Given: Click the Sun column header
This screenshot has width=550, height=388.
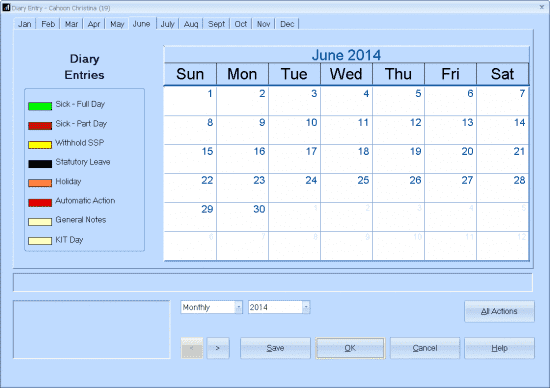Looking at the screenshot, I should (190, 74).
